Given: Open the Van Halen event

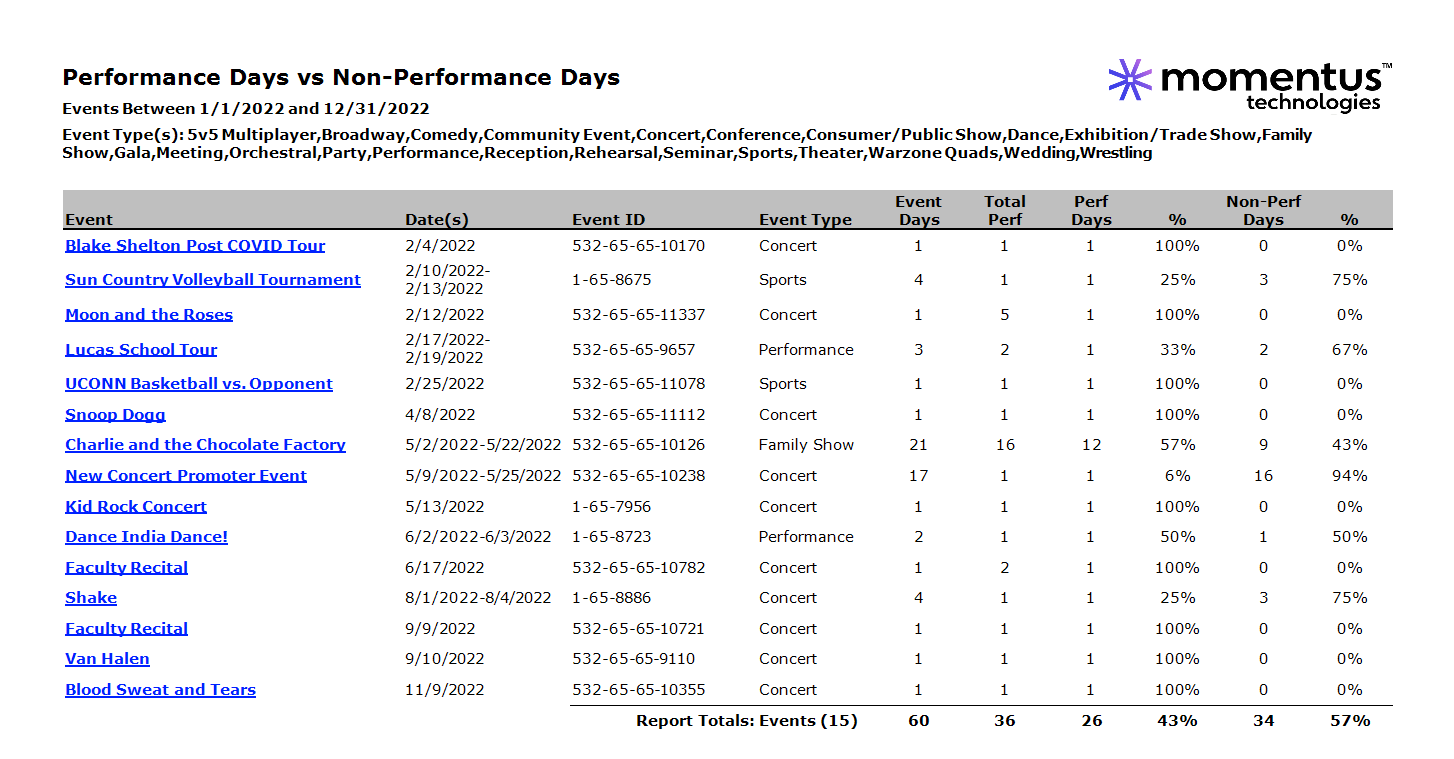Looking at the screenshot, I should click(107, 659).
